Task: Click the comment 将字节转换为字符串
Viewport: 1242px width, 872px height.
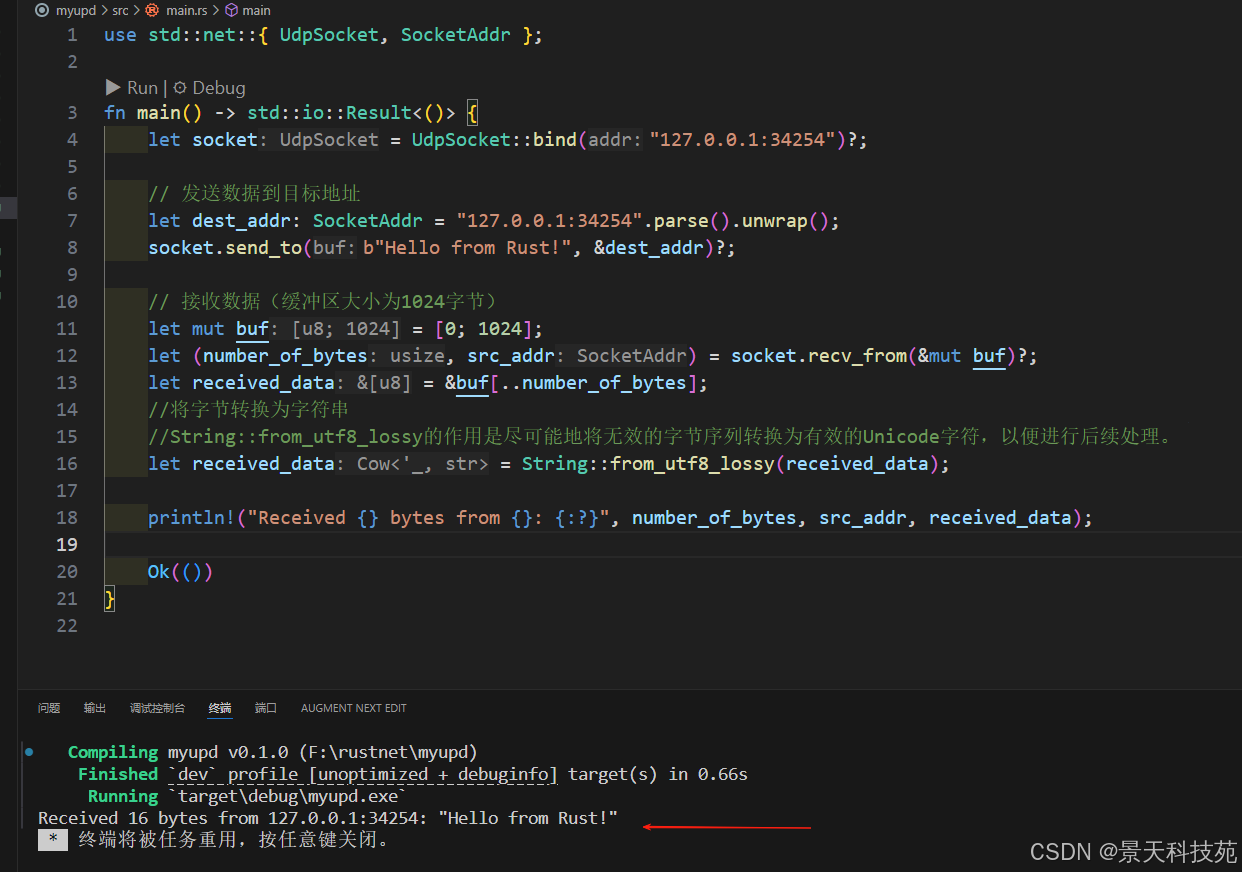Action: (x=248, y=409)
